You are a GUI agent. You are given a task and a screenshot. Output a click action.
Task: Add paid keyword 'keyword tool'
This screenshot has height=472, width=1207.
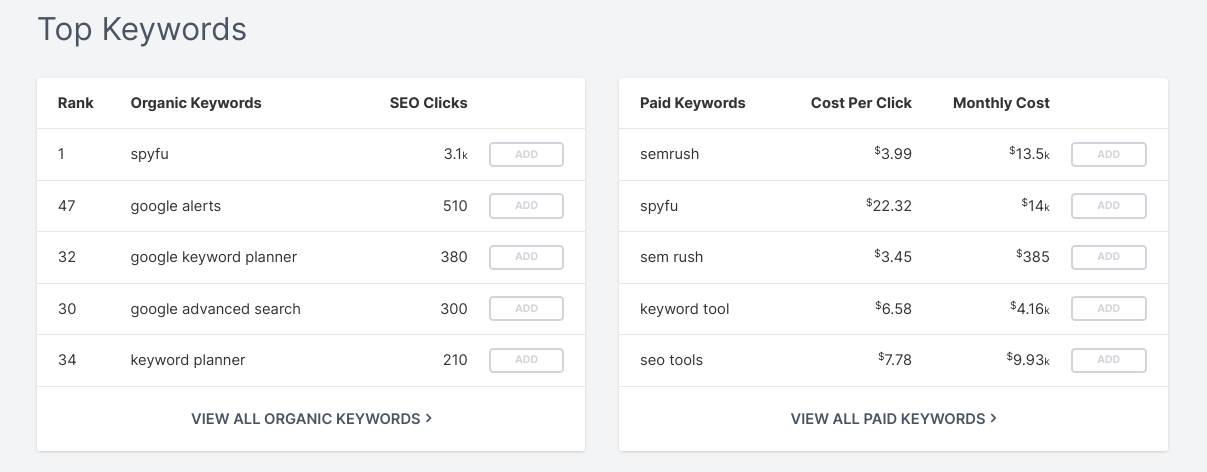pos(1109,309)
